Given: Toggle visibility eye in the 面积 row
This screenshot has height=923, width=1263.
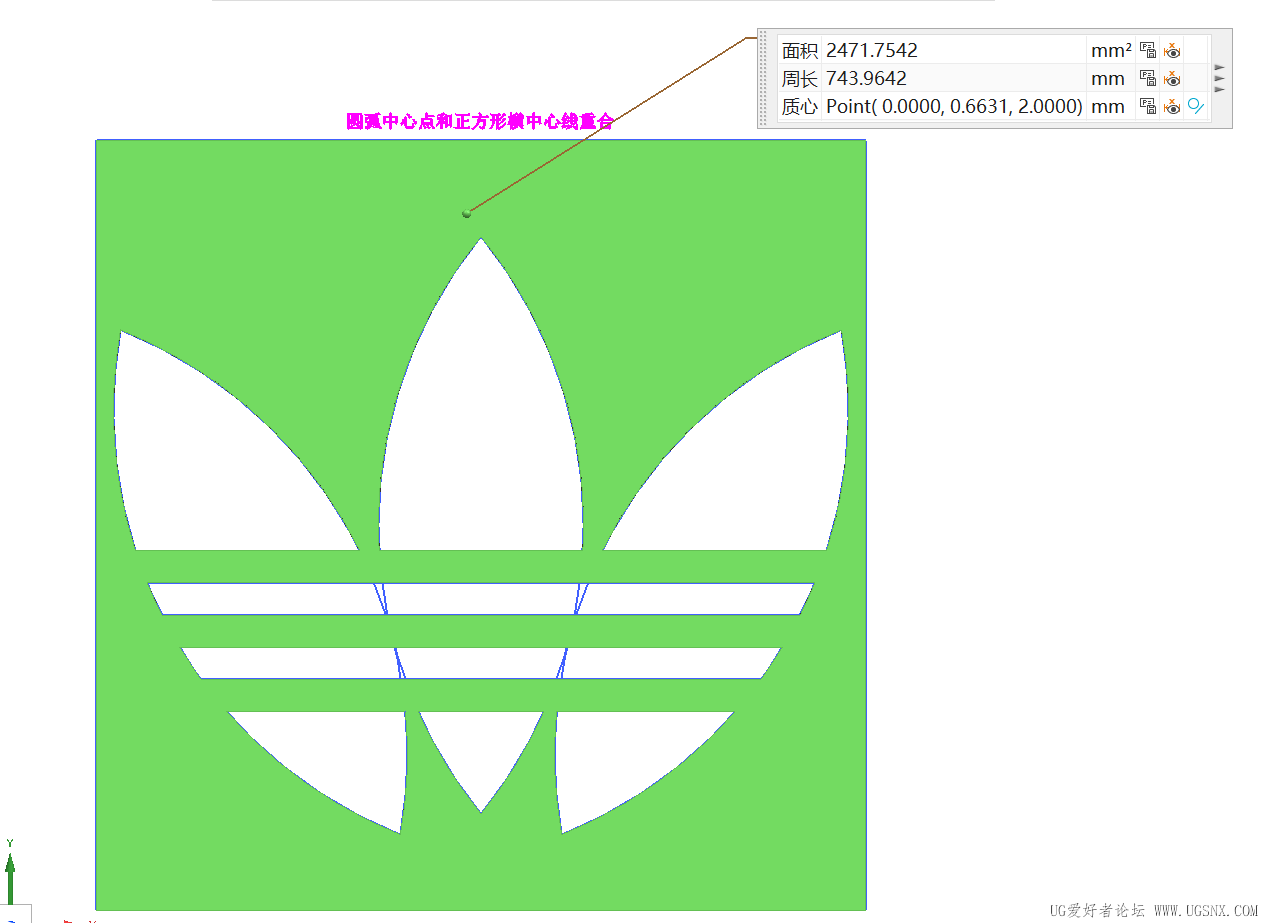Looking at the screenshot, I should tap(1172, 50).
